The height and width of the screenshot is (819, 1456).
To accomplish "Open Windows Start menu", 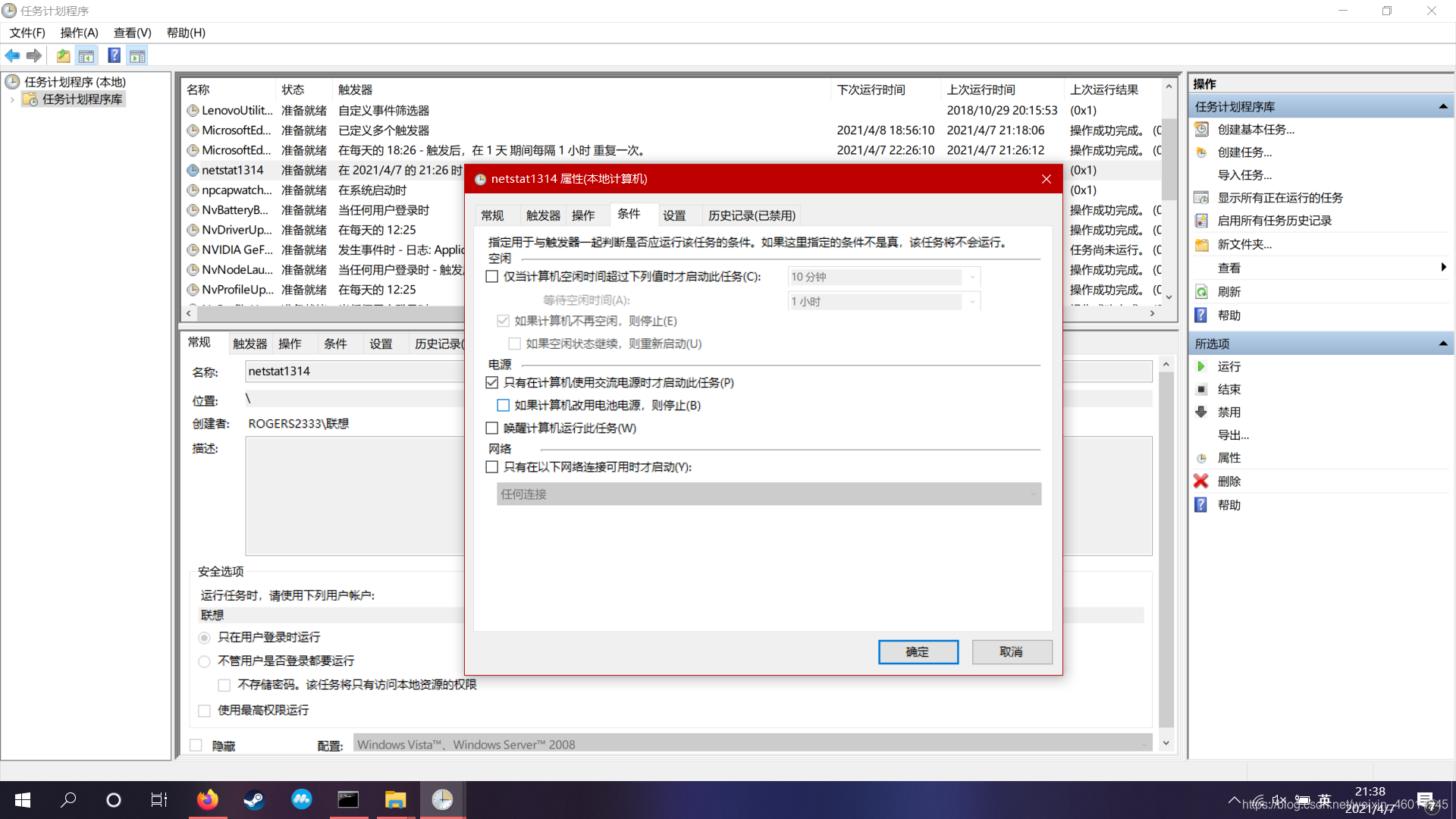I will 23,799.
